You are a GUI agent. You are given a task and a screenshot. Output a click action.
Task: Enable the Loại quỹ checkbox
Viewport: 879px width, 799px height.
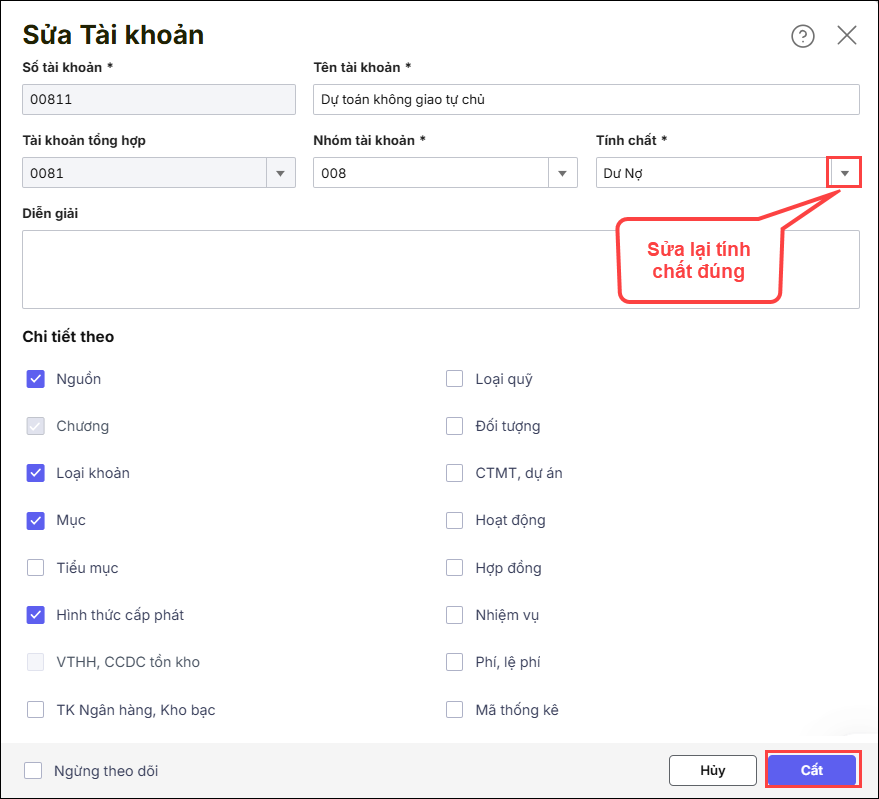click(x=455, y=379)
